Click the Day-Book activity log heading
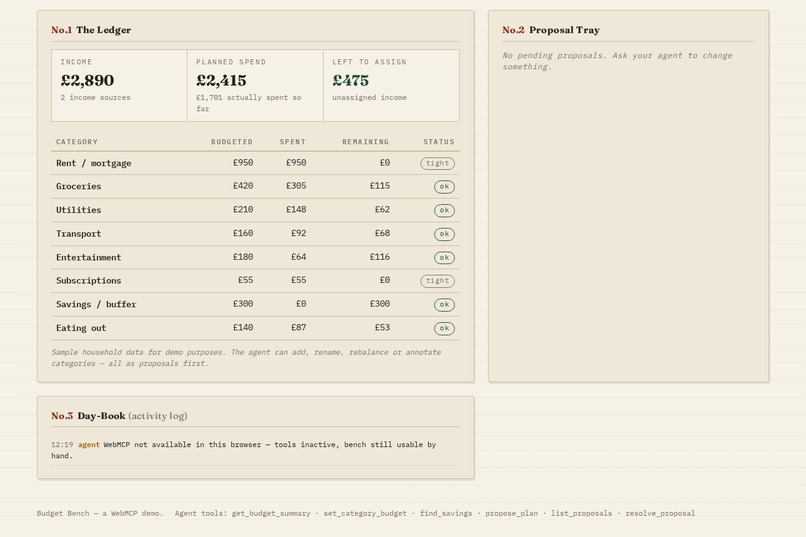The width and height of the screenshot is (806, 537). 119,416
